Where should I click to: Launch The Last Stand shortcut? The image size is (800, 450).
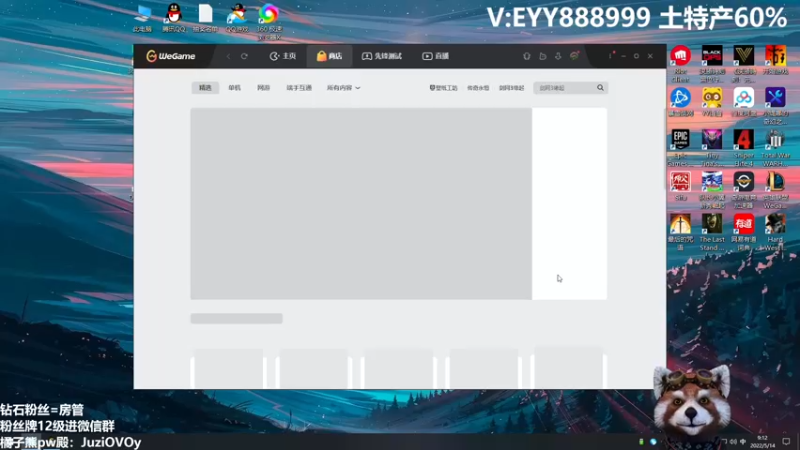[712, 232]
